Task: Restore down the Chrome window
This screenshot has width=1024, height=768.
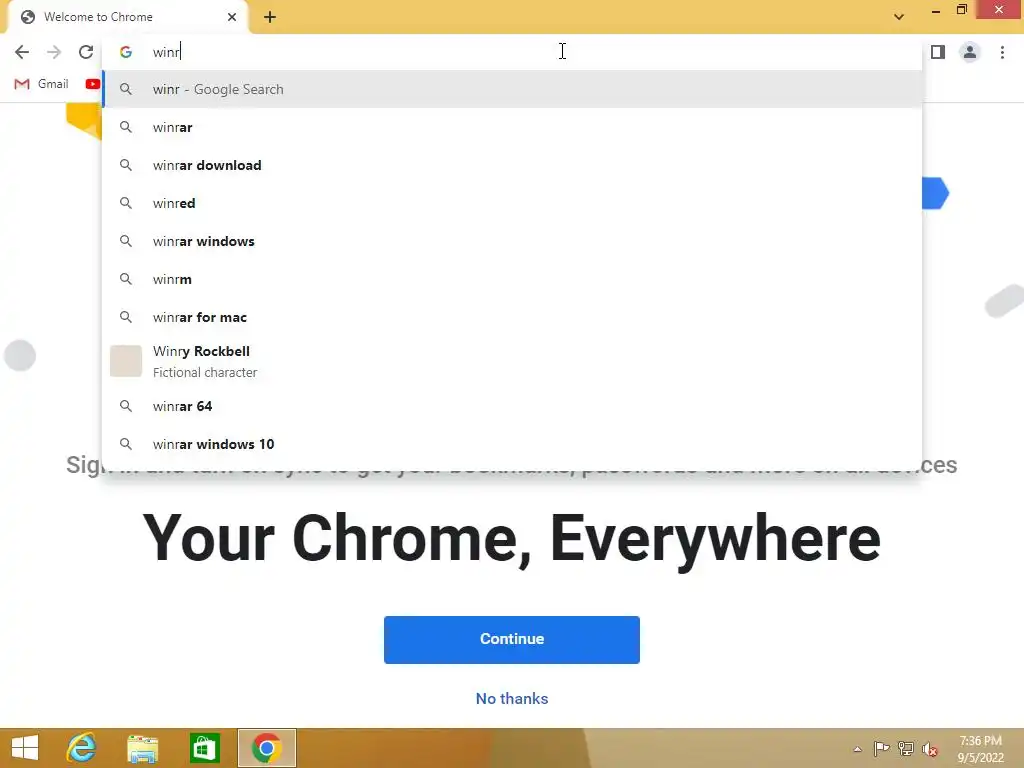Action: (x=962, y=10)
